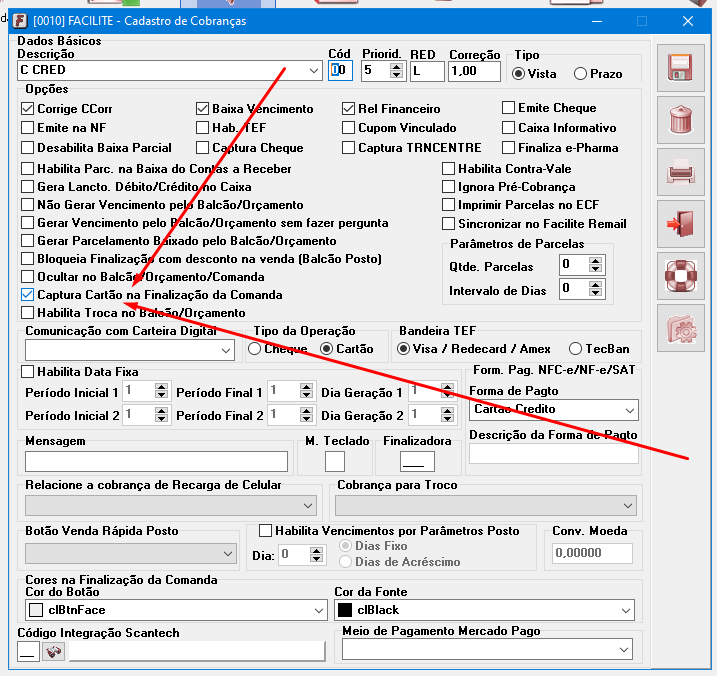Enable Captura Cheque checkbox
Viewport: 717px width, 676px height.
202,148
